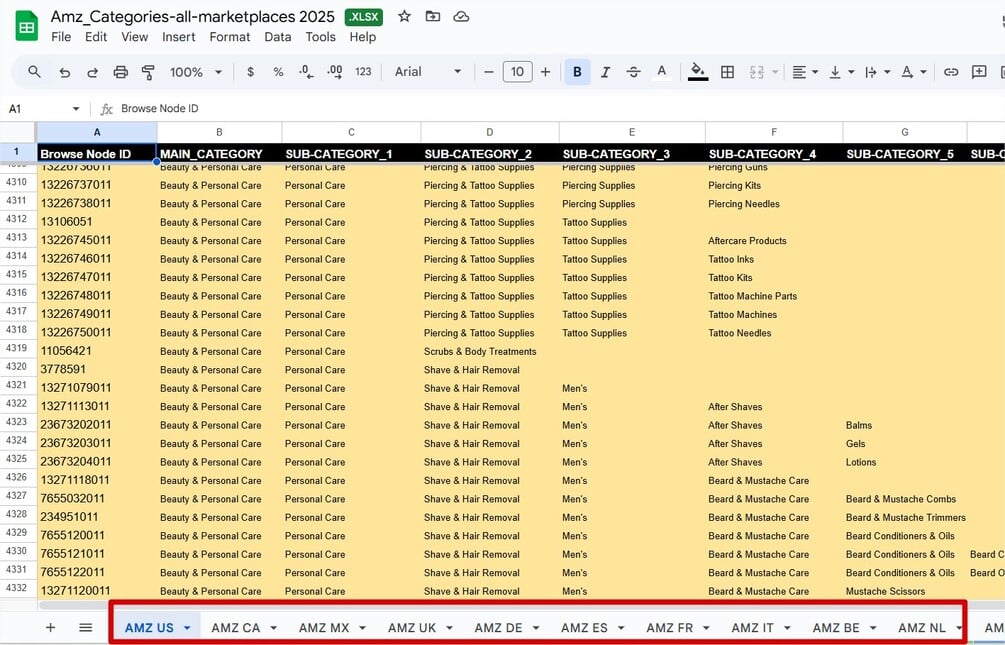The width and height of the screenshot is (1005, 645).
Task: Toggle strikethrough formatting
Action: click(x=633, y=71)
